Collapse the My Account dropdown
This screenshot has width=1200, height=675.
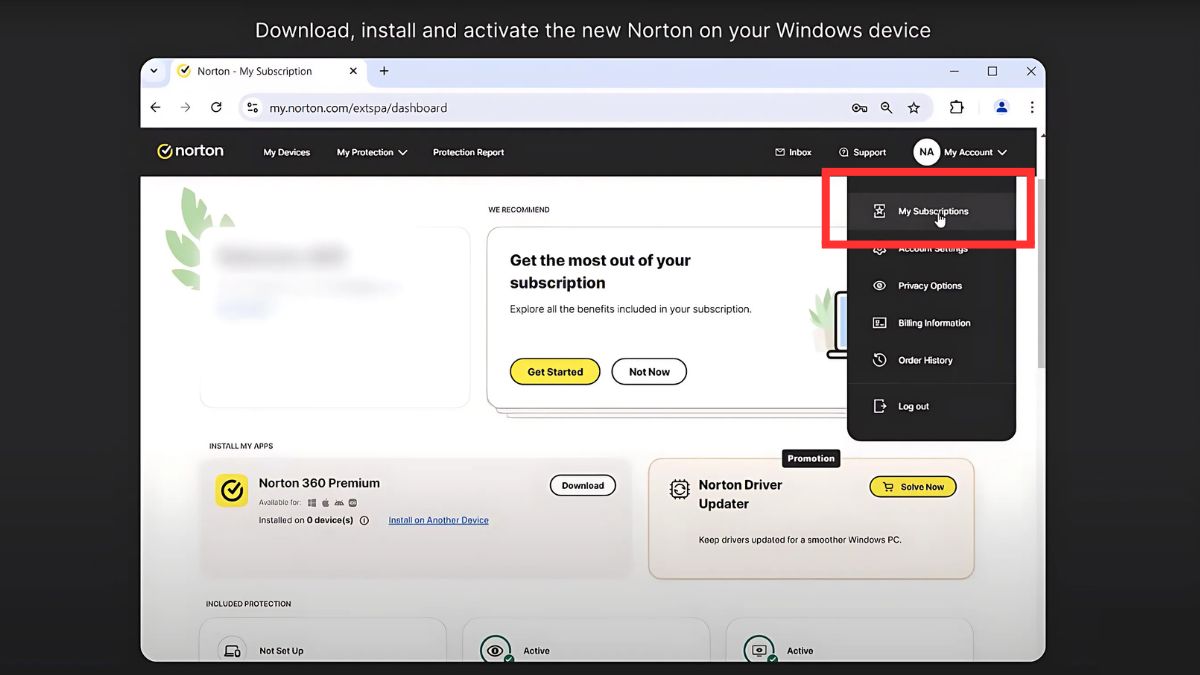click(975, 152)
